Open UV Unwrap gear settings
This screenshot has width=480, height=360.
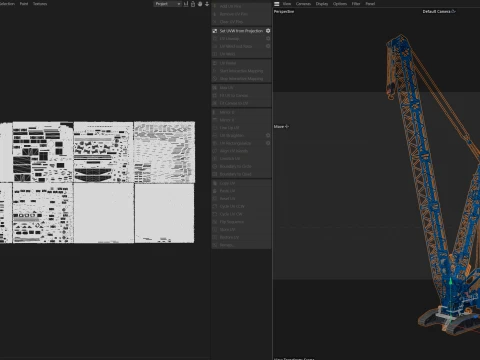268,39
